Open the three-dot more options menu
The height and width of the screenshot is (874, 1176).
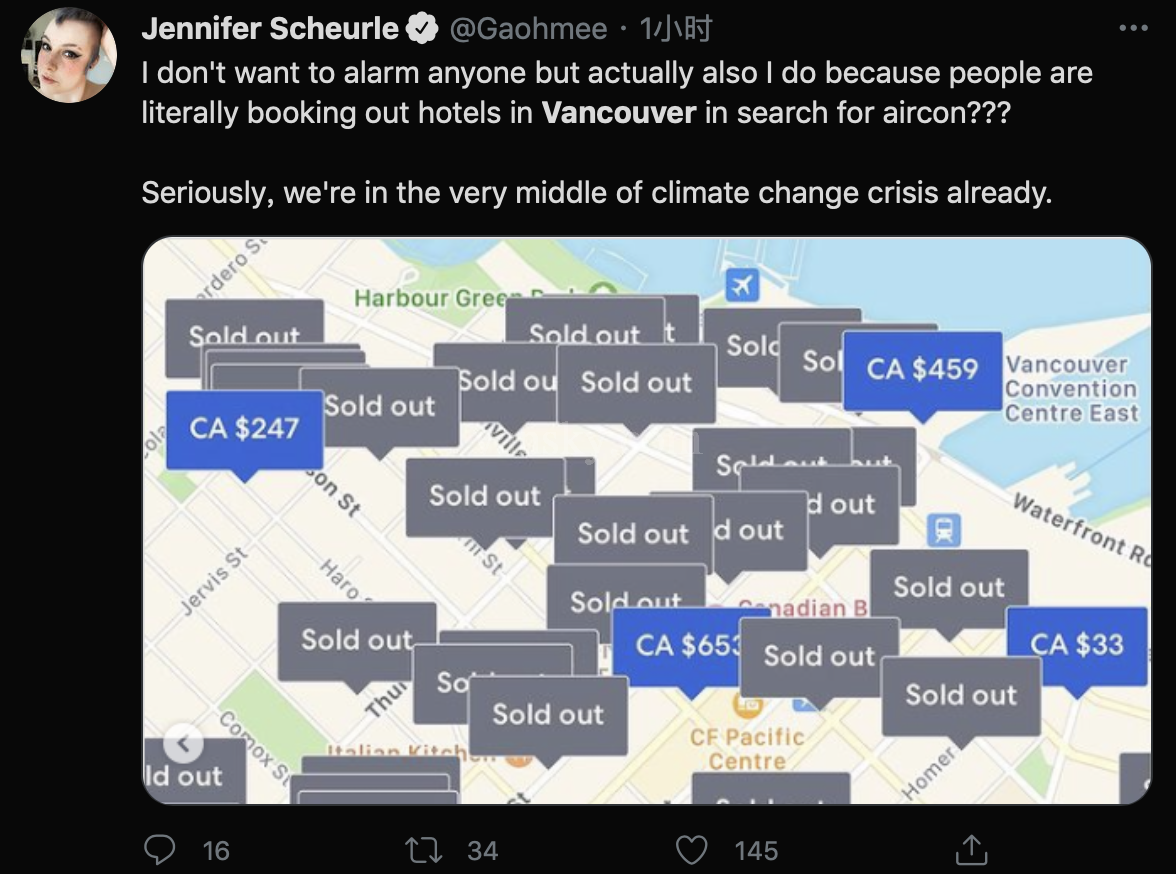pos(1133,29)
